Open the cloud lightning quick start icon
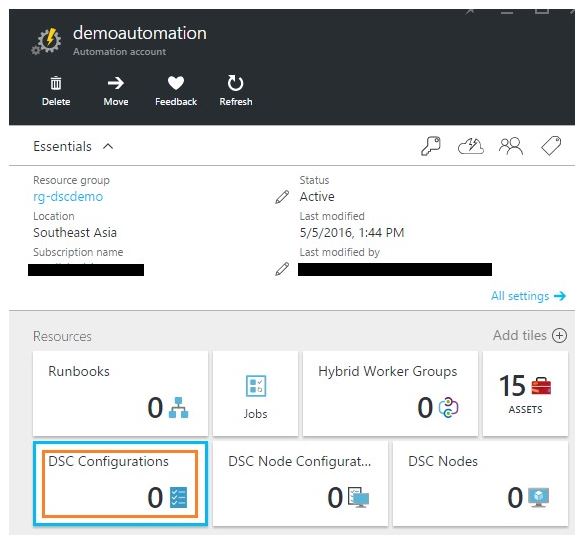The height and width of the screenshot is (545, 586). click(471, 146)
